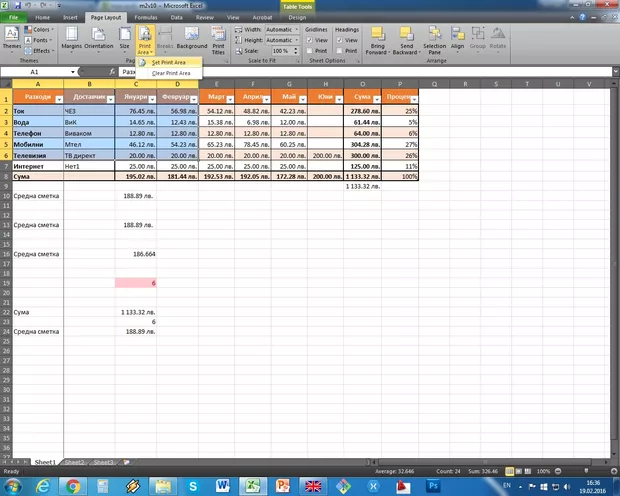620x496 pixels.
Task: Enable the Gridlines Print checkbox
Action: click(x=308, y=50)
